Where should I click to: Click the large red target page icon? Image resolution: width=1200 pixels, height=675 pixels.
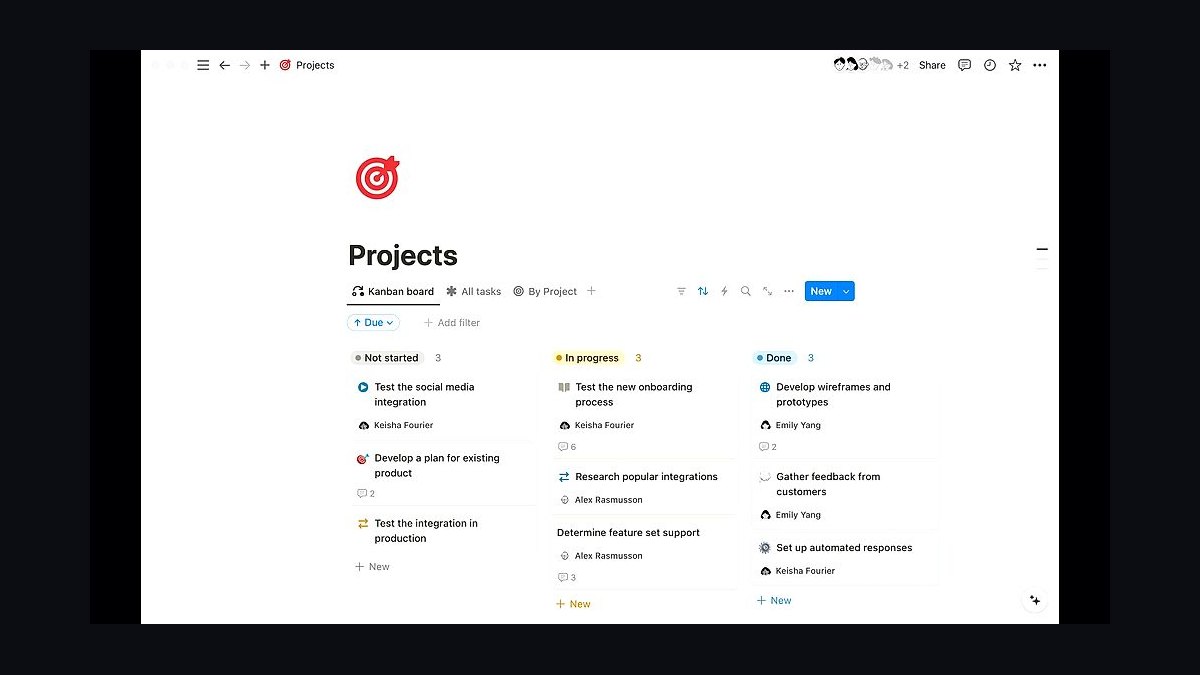377,177
